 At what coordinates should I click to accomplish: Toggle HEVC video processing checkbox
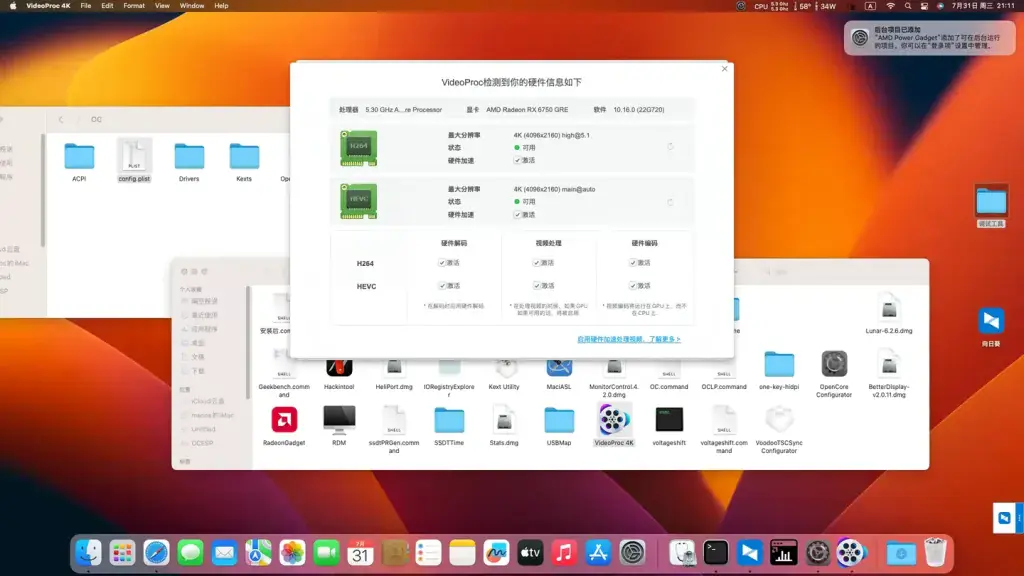[x=536, y=285]
